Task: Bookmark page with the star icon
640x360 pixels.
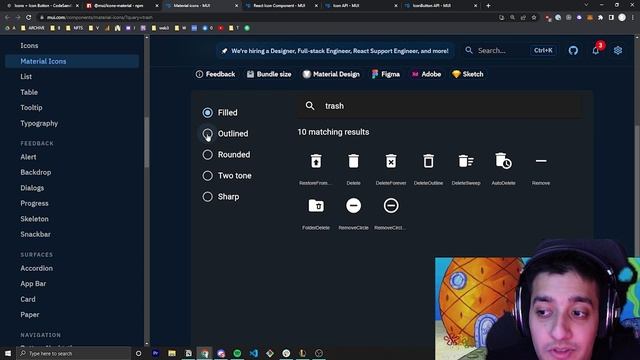Action: pyautogui.click(x=534, y=18)
